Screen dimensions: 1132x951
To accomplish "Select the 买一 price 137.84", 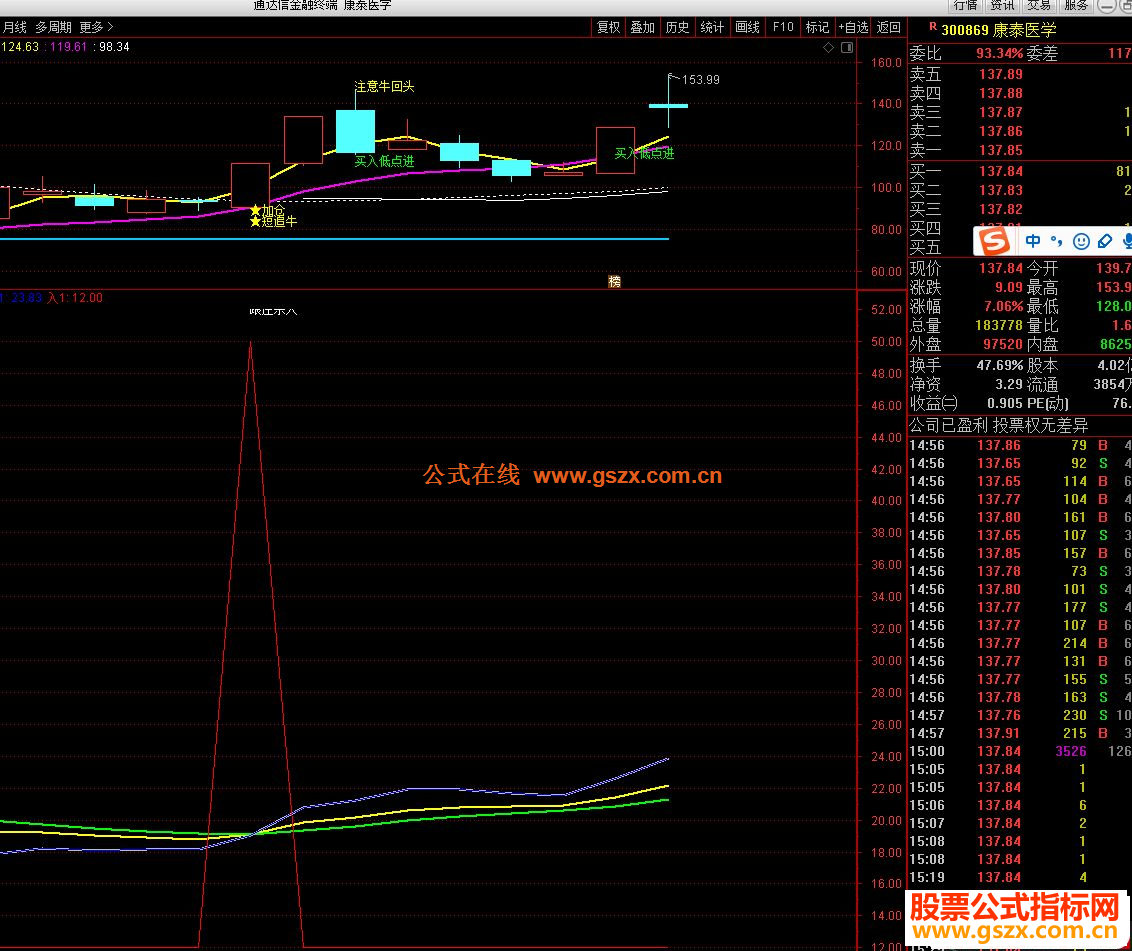I will click(x=1001, y=171).
